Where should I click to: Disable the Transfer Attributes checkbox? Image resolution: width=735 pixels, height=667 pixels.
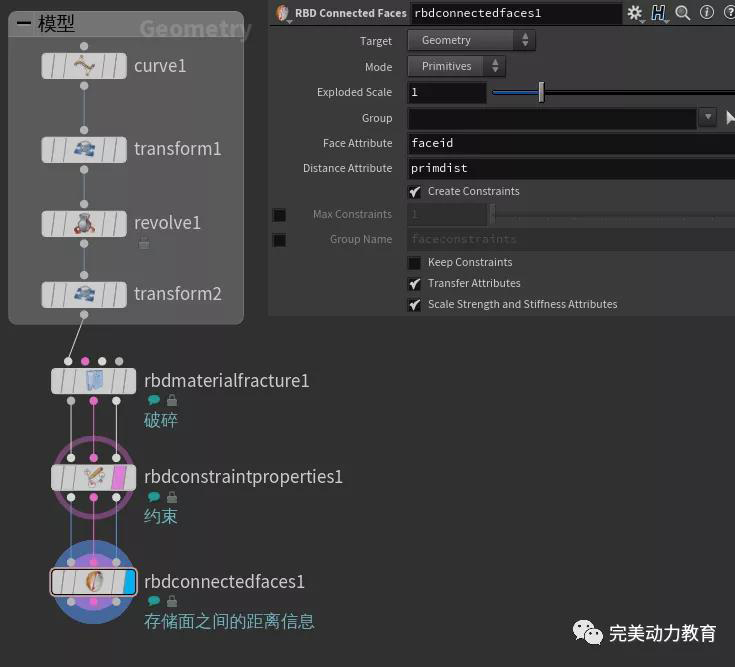click(415, 284)
